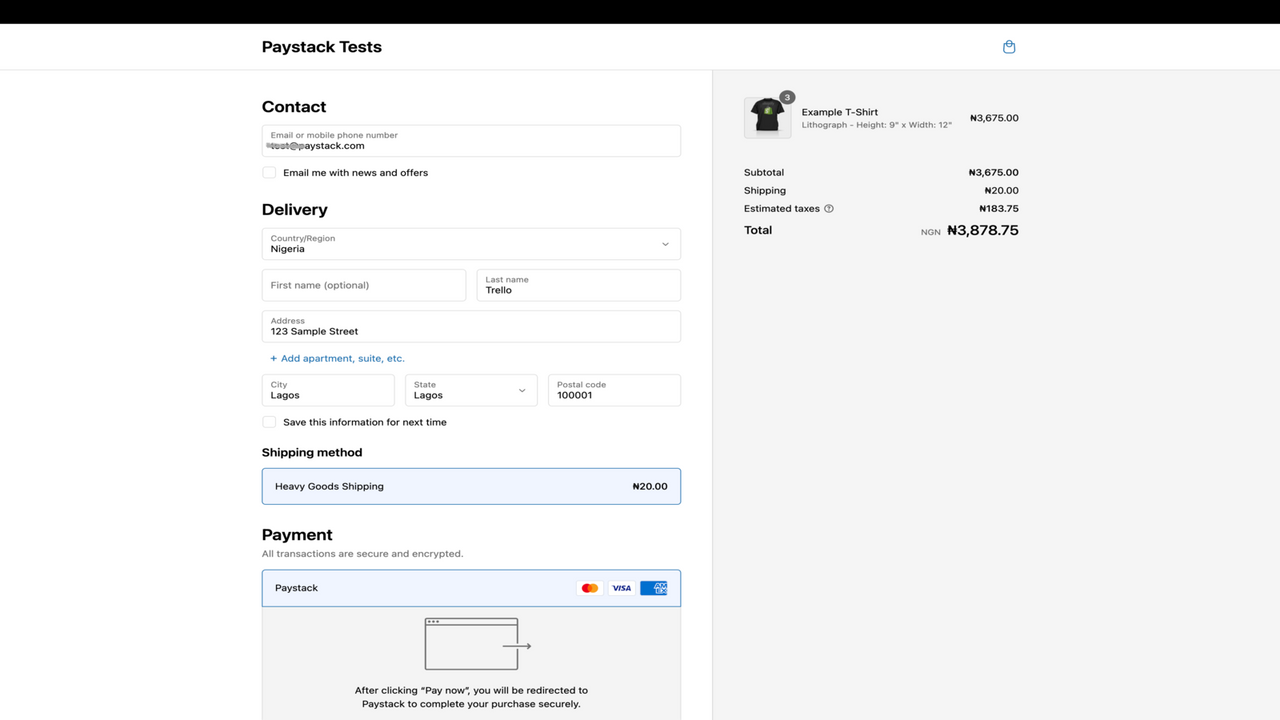The height and width of the screenshot is (720, 1280).
Task: Click the Estimated taxes label
Action: coord(782,209)
